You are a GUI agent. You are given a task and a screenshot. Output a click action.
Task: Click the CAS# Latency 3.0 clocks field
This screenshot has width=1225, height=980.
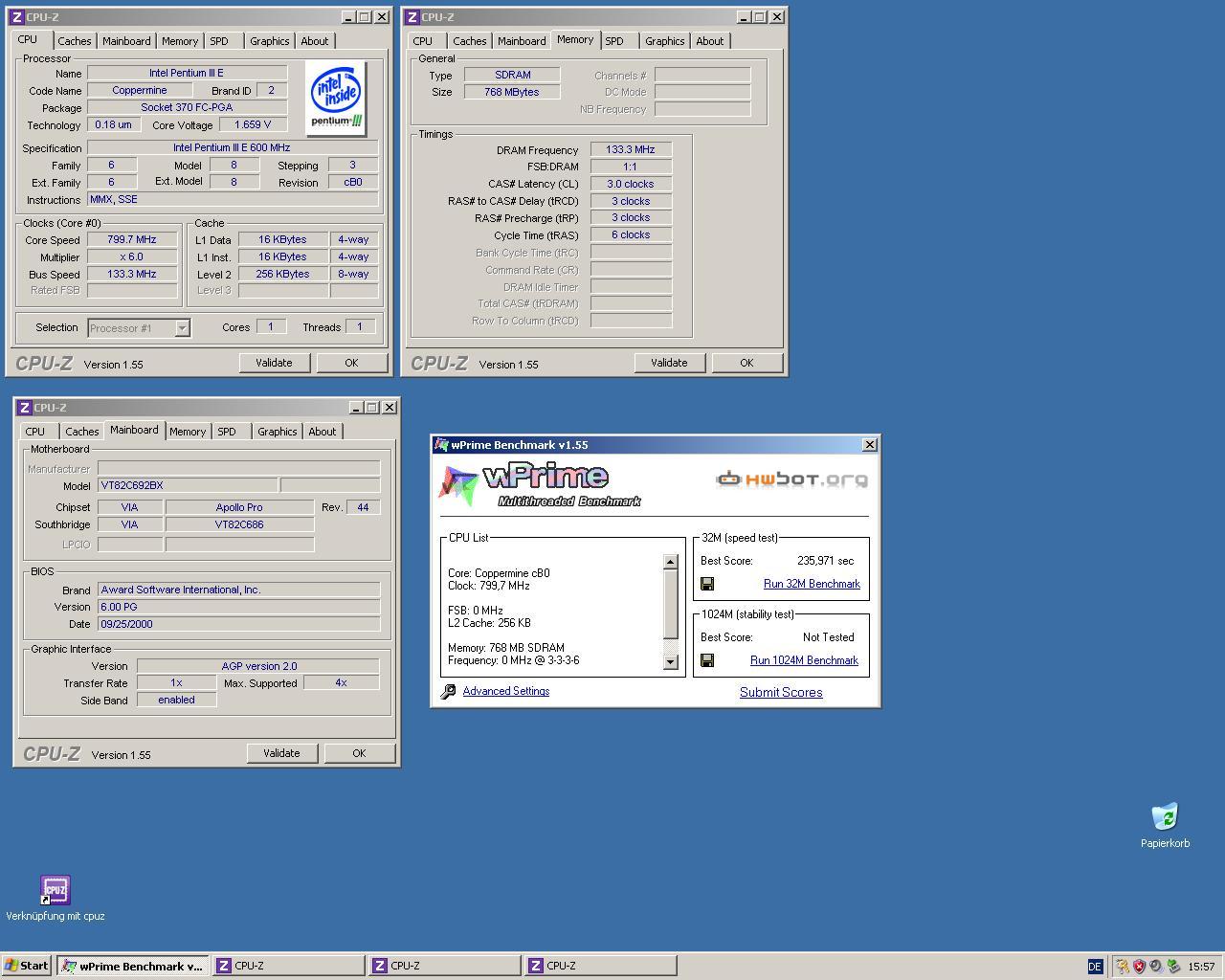click(x=631, y=184)
